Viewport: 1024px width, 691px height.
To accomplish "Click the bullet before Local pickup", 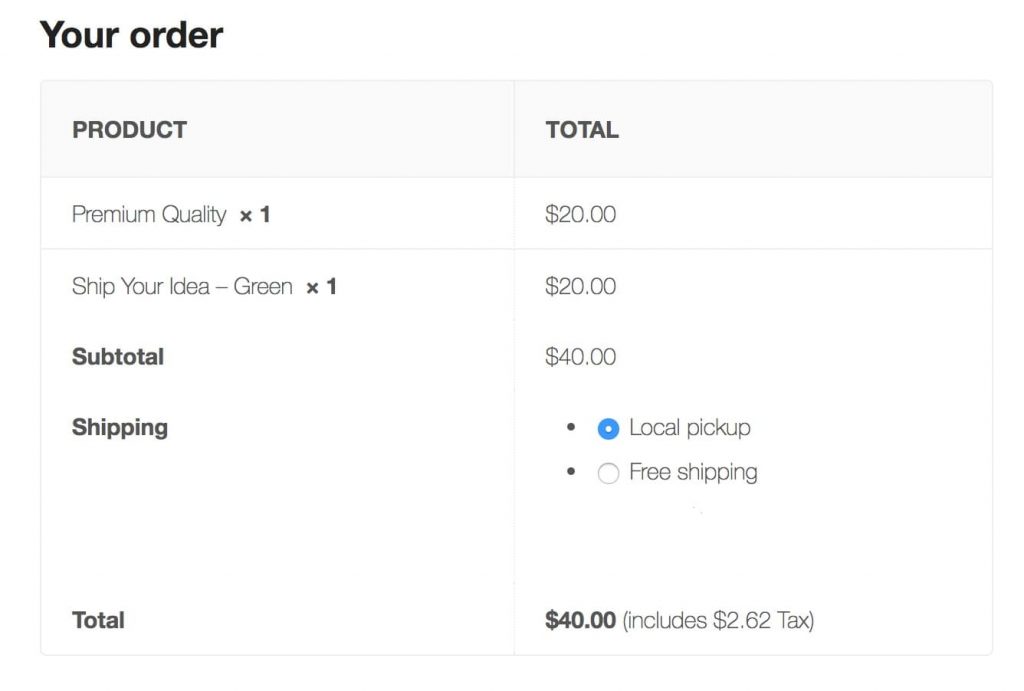I will (571, 427).
